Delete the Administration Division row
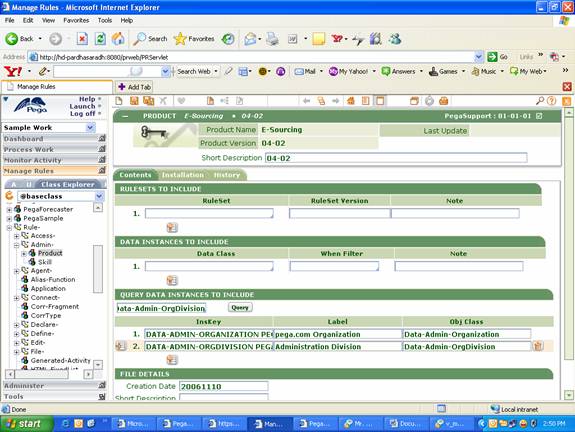 click(538, 346)
